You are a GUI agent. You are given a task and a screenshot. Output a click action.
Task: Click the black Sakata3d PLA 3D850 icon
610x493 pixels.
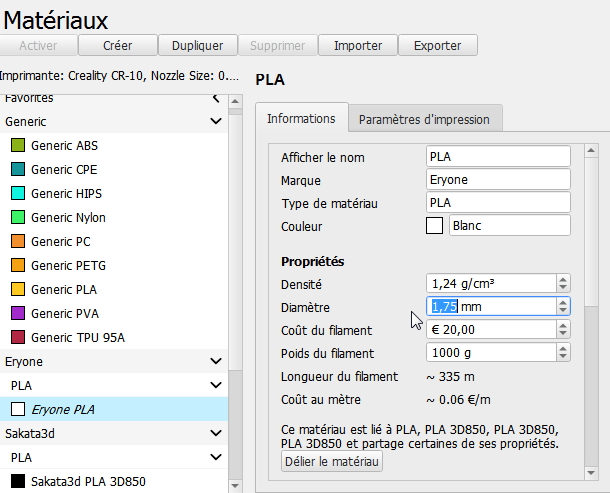pyautogui.click(x=17, y=482)
